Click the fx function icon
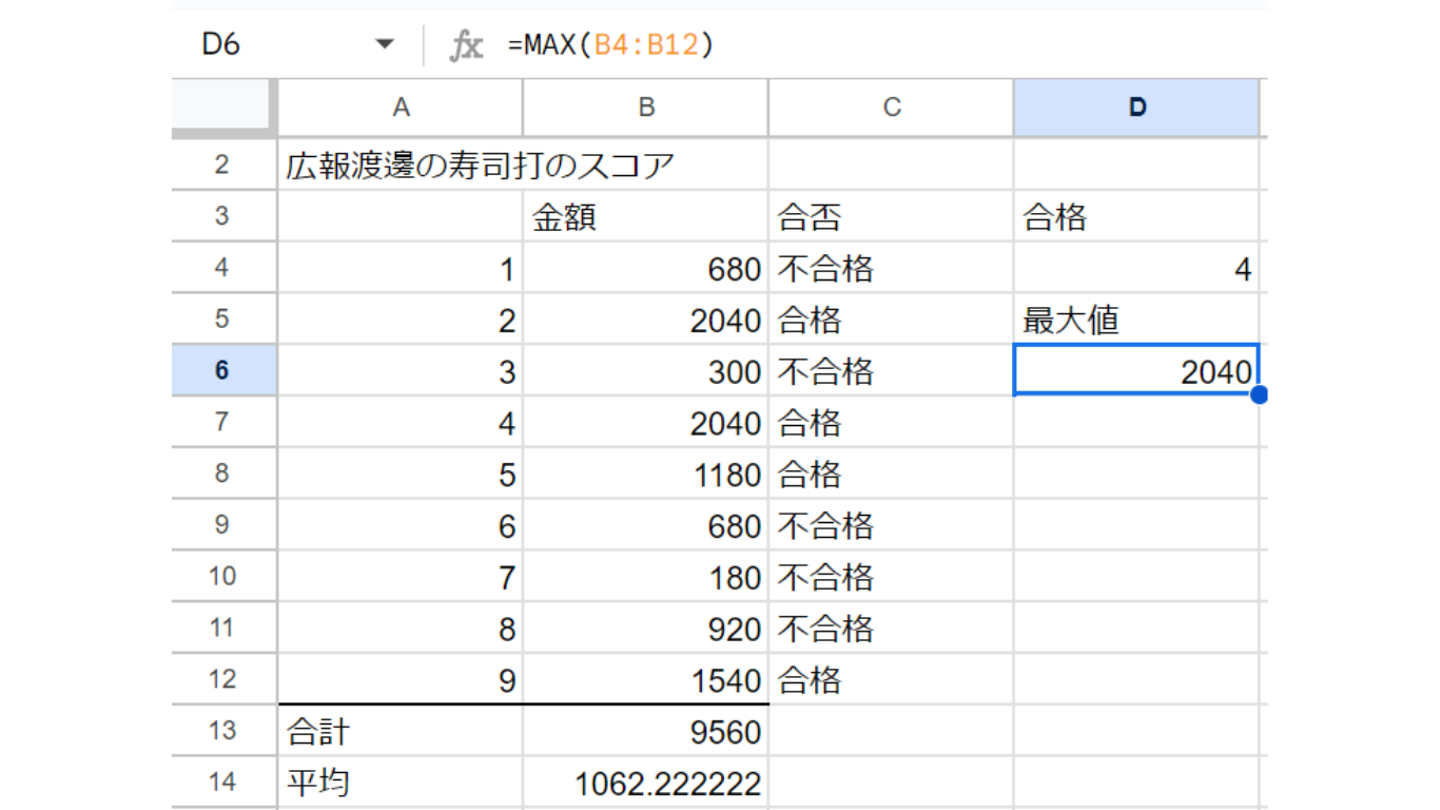 click(x=466, y=45)
